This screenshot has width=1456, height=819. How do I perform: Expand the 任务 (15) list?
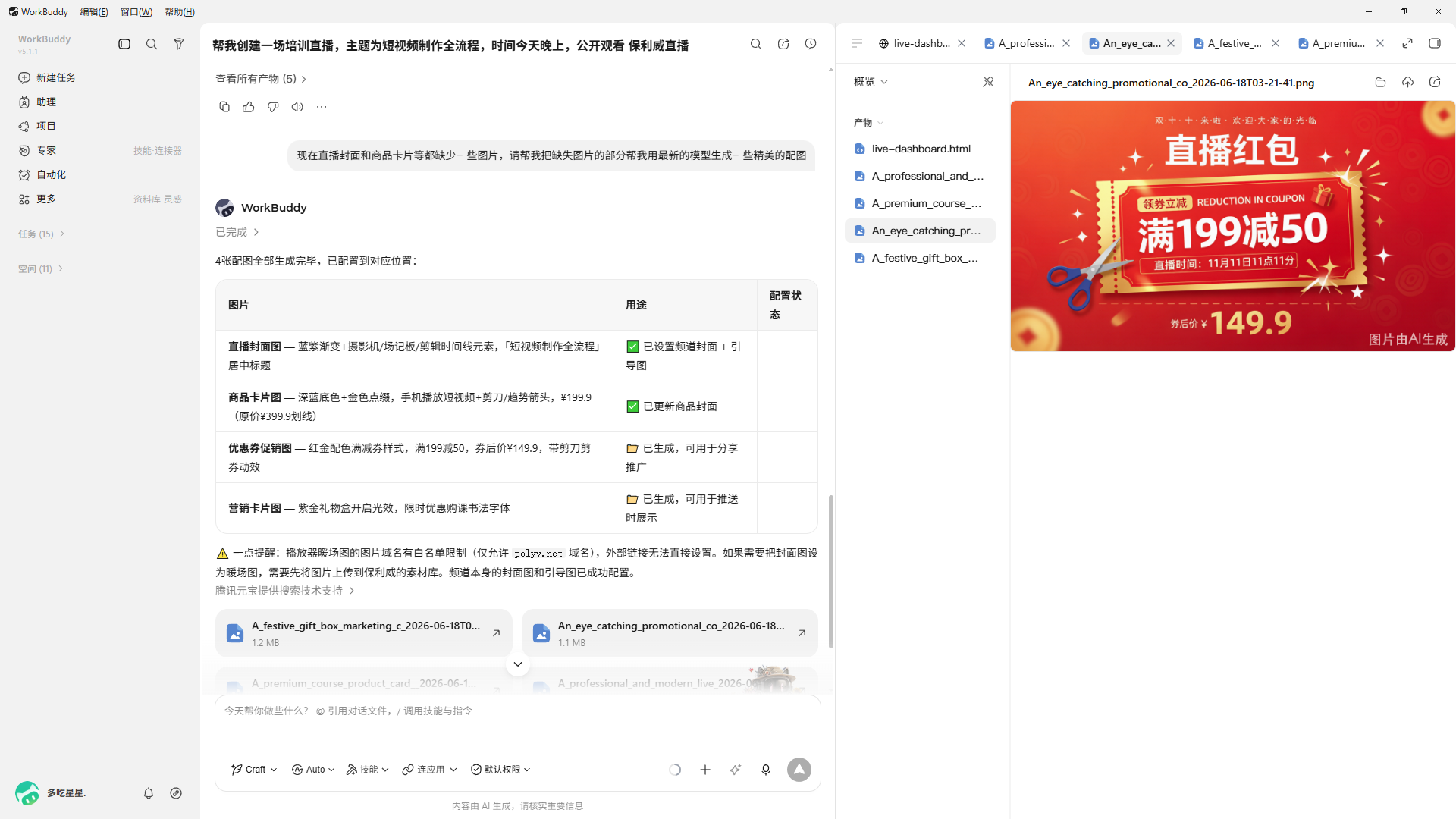(x=42, y=234)
